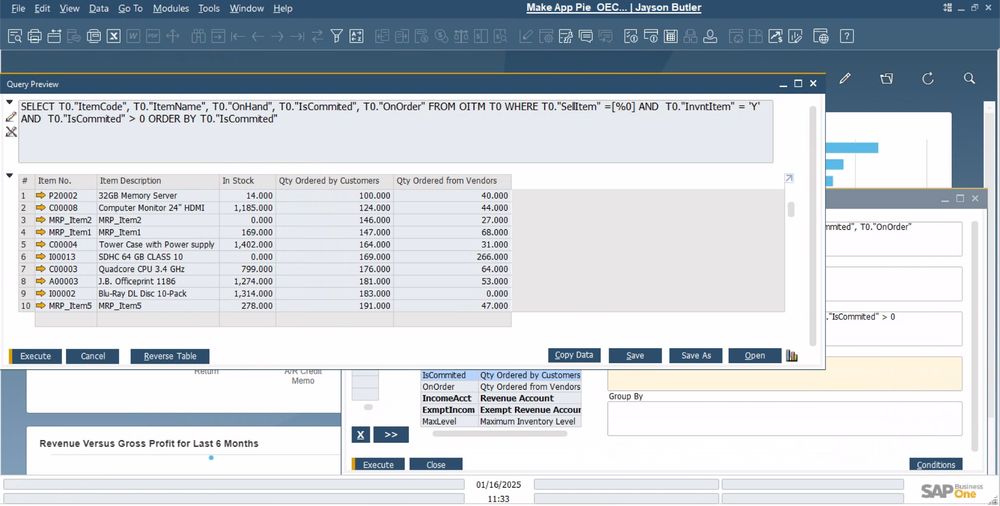This screenshot has width=1000, height=506.
Task: Open chart icon next to Open button
Action: click(792, 355)
